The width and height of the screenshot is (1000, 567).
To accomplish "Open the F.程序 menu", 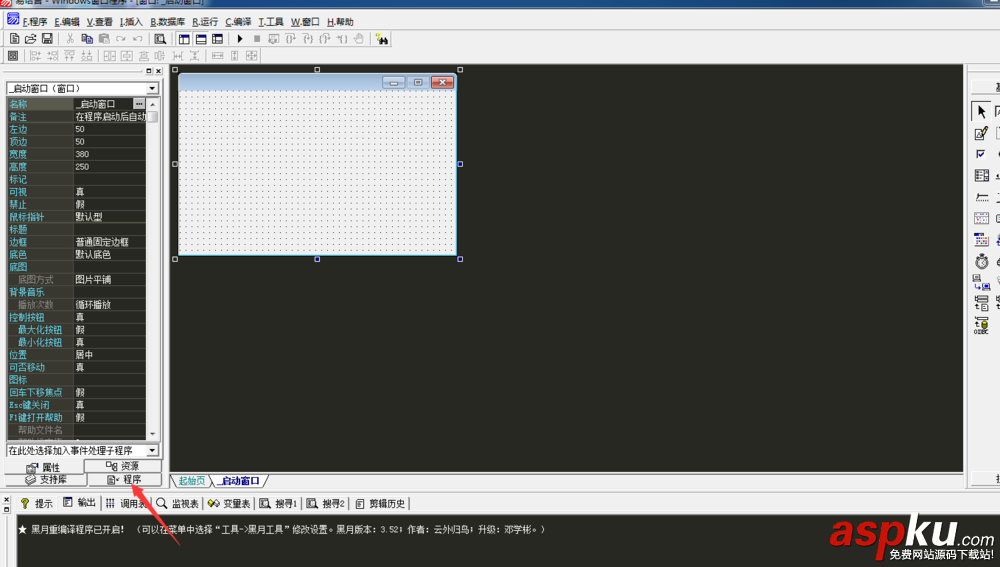I will (34, 22).
